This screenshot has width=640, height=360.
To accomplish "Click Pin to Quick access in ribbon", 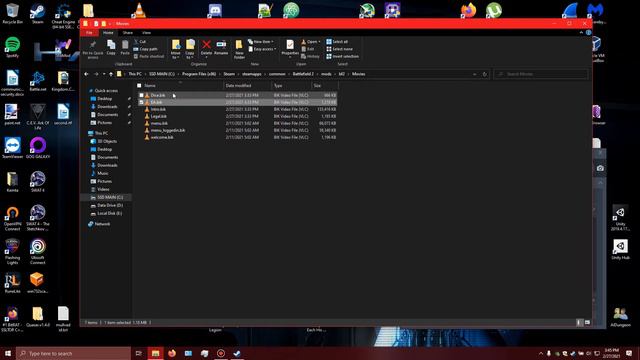I will [93, 49].
